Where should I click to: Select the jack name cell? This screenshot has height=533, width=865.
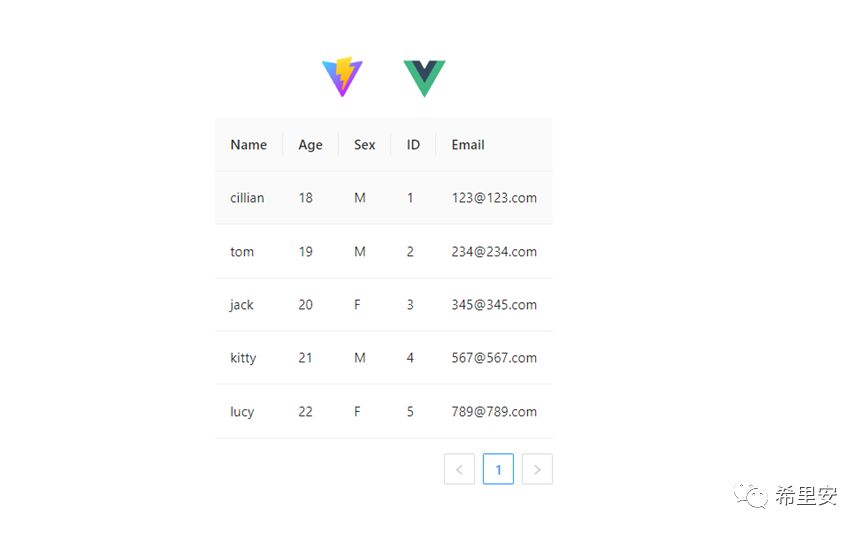coord(242,305)
